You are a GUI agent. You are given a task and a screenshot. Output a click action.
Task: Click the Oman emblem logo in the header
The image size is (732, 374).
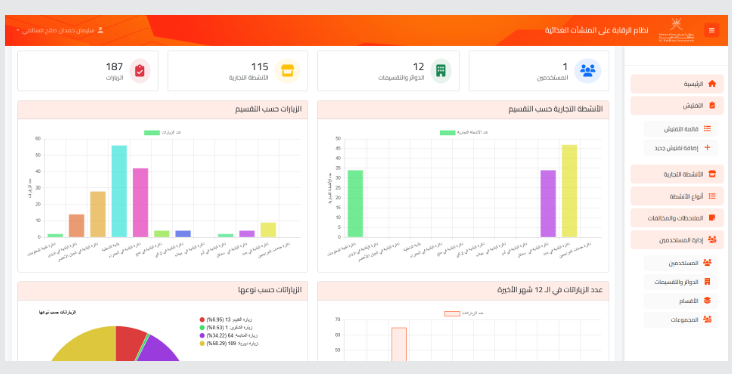(x=676, y=30)
